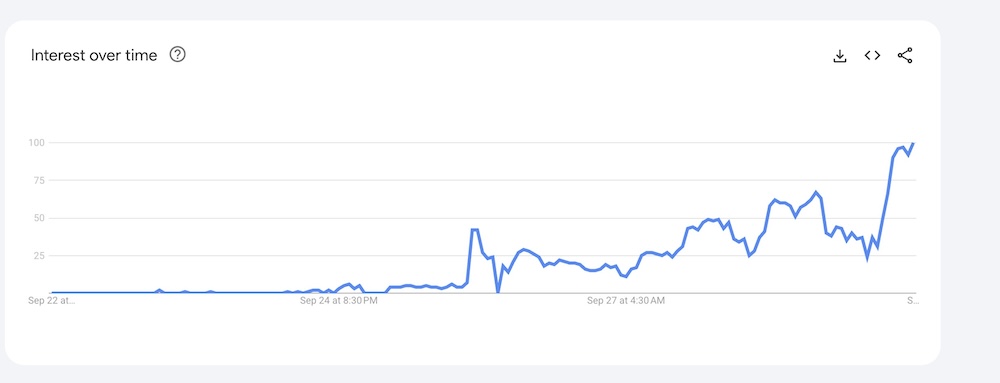Select the final data point at 100

click(913, 143)
